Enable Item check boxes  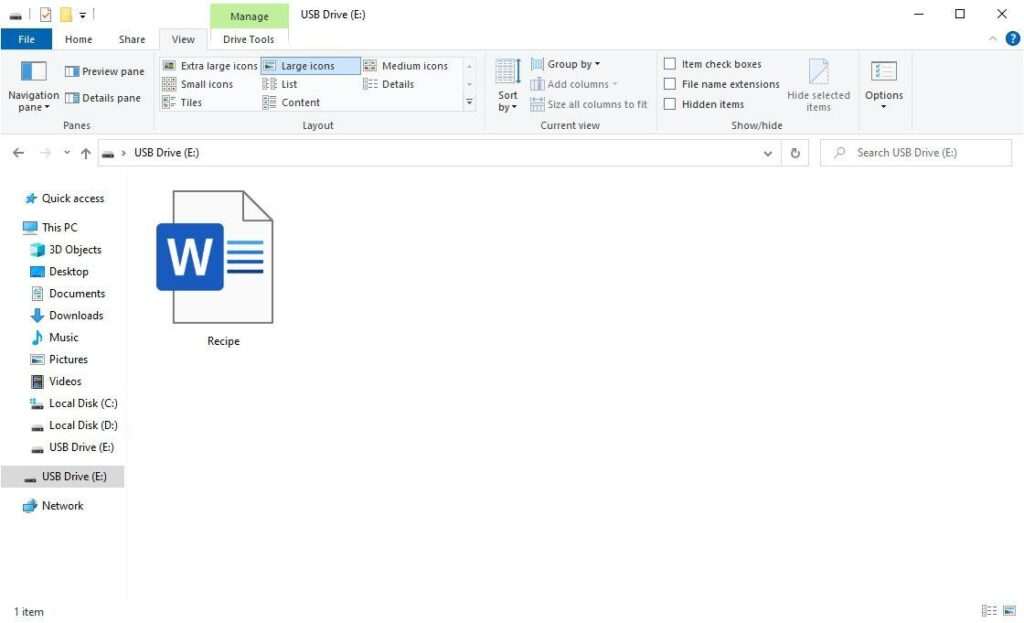click(x=669, y=64)
